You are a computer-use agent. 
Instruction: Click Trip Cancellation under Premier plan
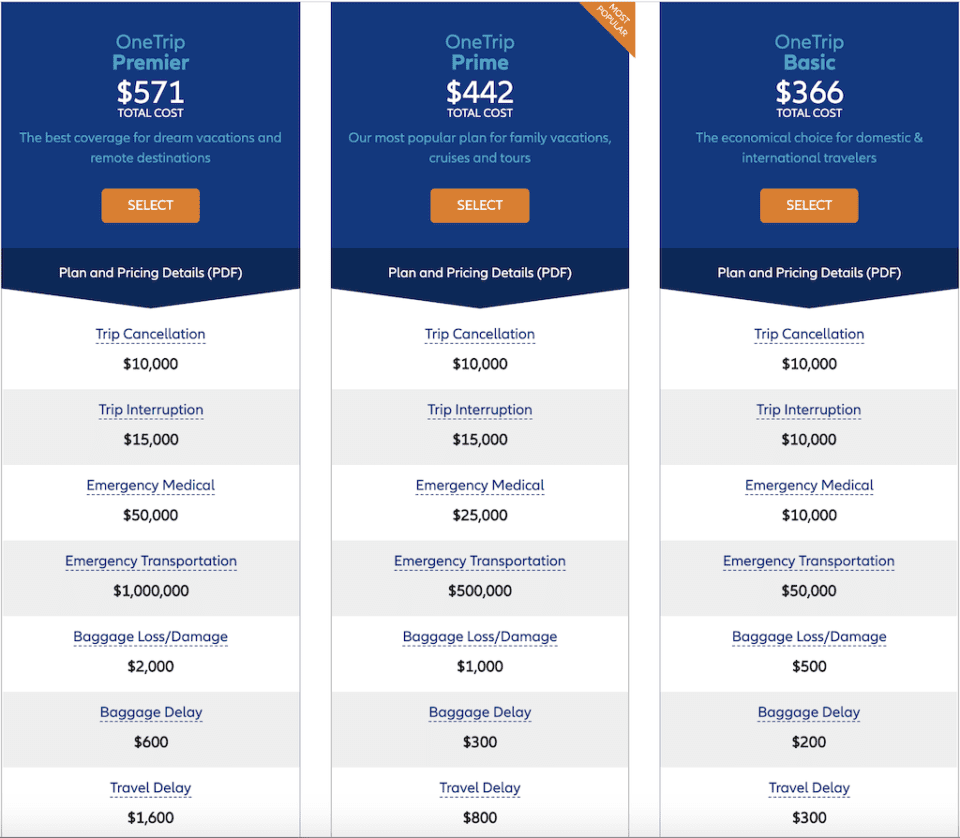[x=151, y=334]
